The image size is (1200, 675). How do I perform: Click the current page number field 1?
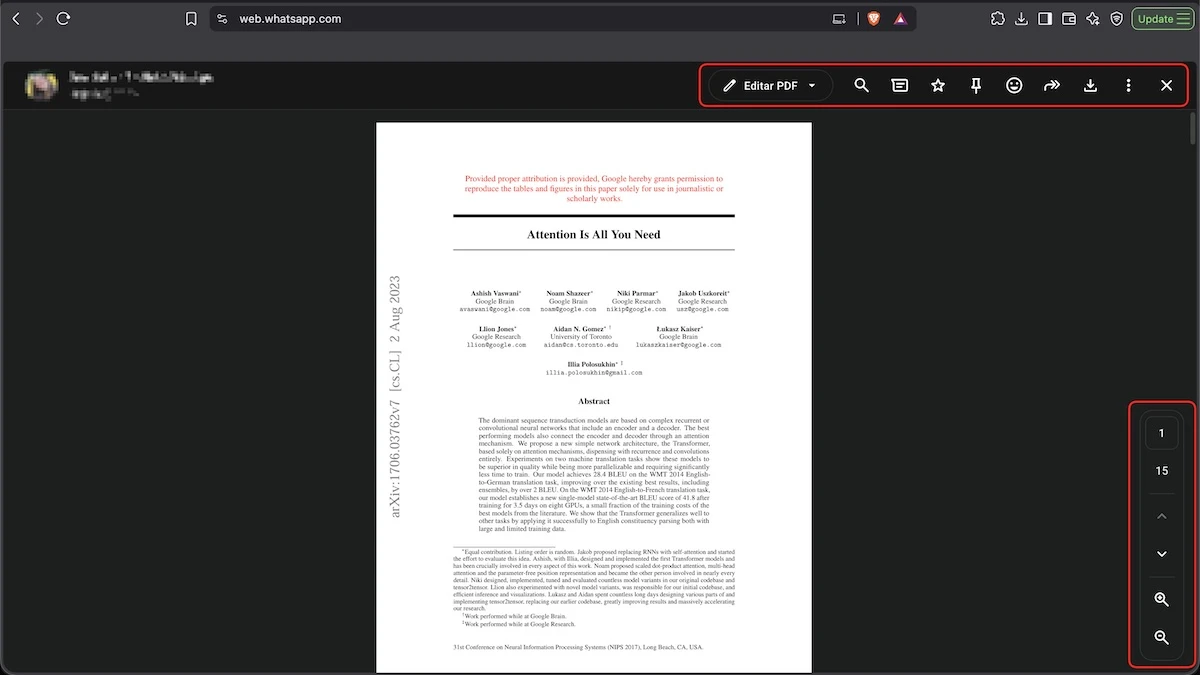pyautogui.click(x=1161, y=433)
